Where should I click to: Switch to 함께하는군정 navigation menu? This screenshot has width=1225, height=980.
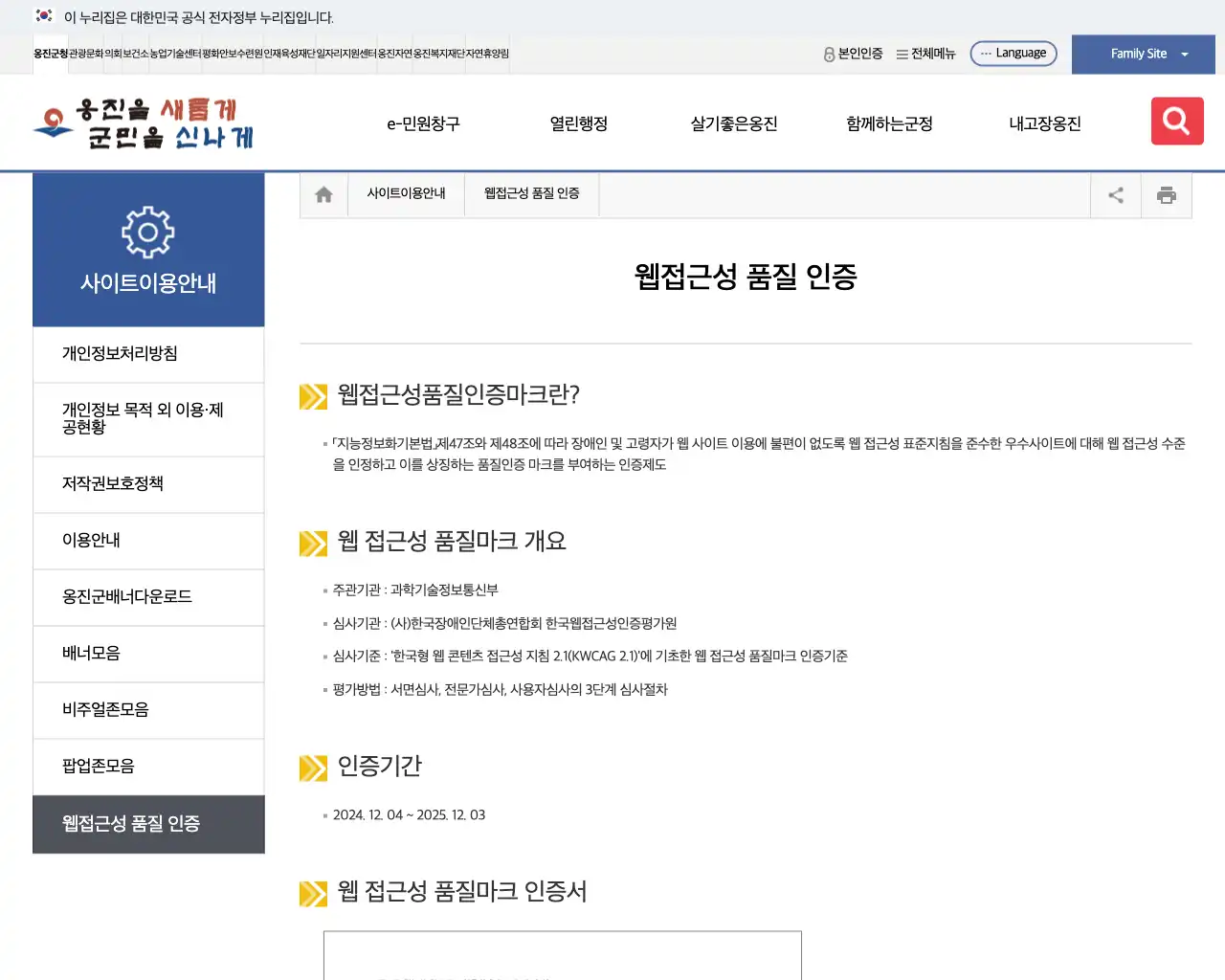[888, 122]
